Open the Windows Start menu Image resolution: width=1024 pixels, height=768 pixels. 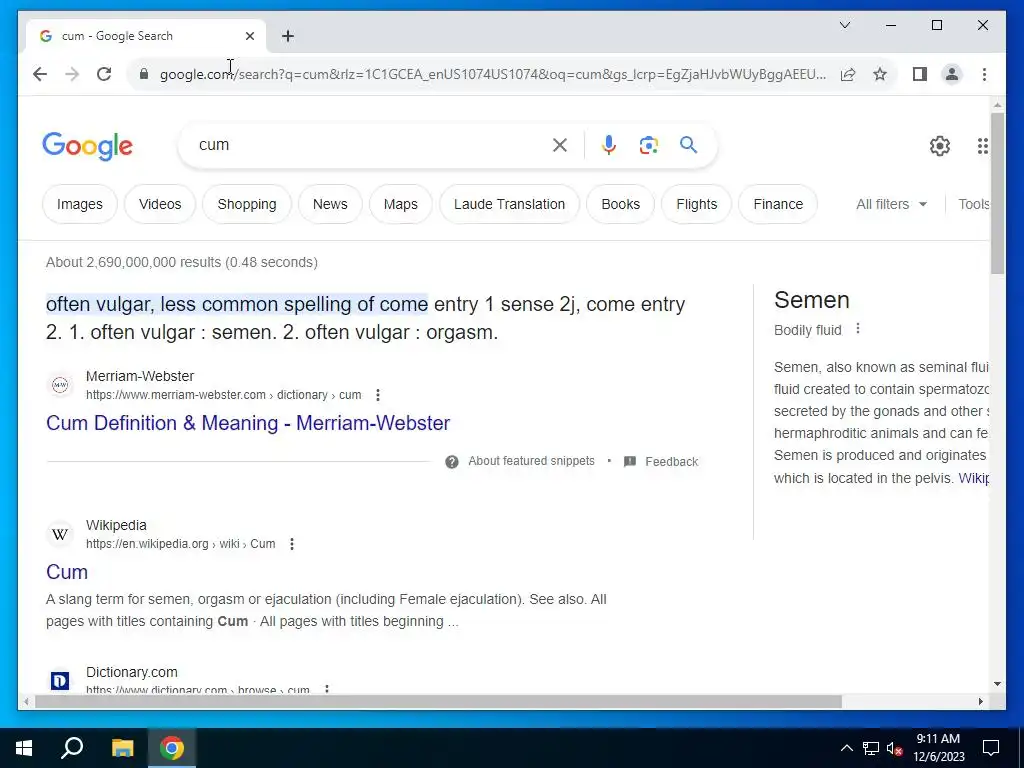24,748
